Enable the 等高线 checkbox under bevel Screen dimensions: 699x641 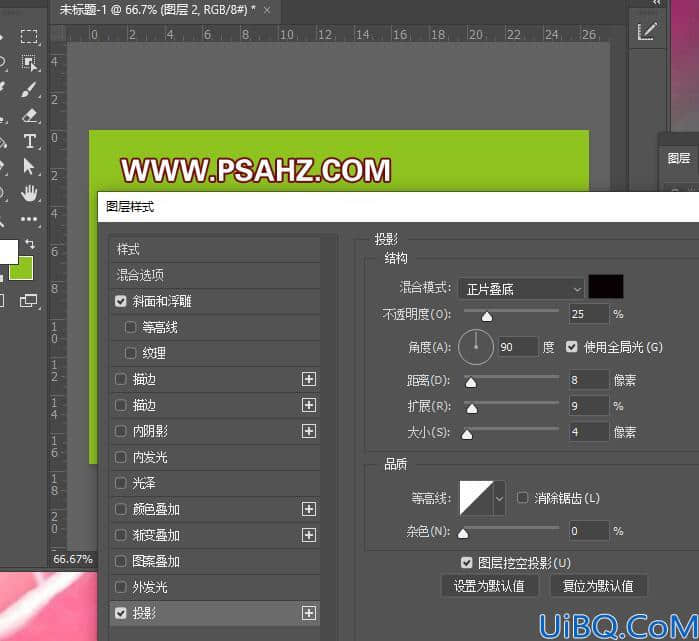click(130, 327)
